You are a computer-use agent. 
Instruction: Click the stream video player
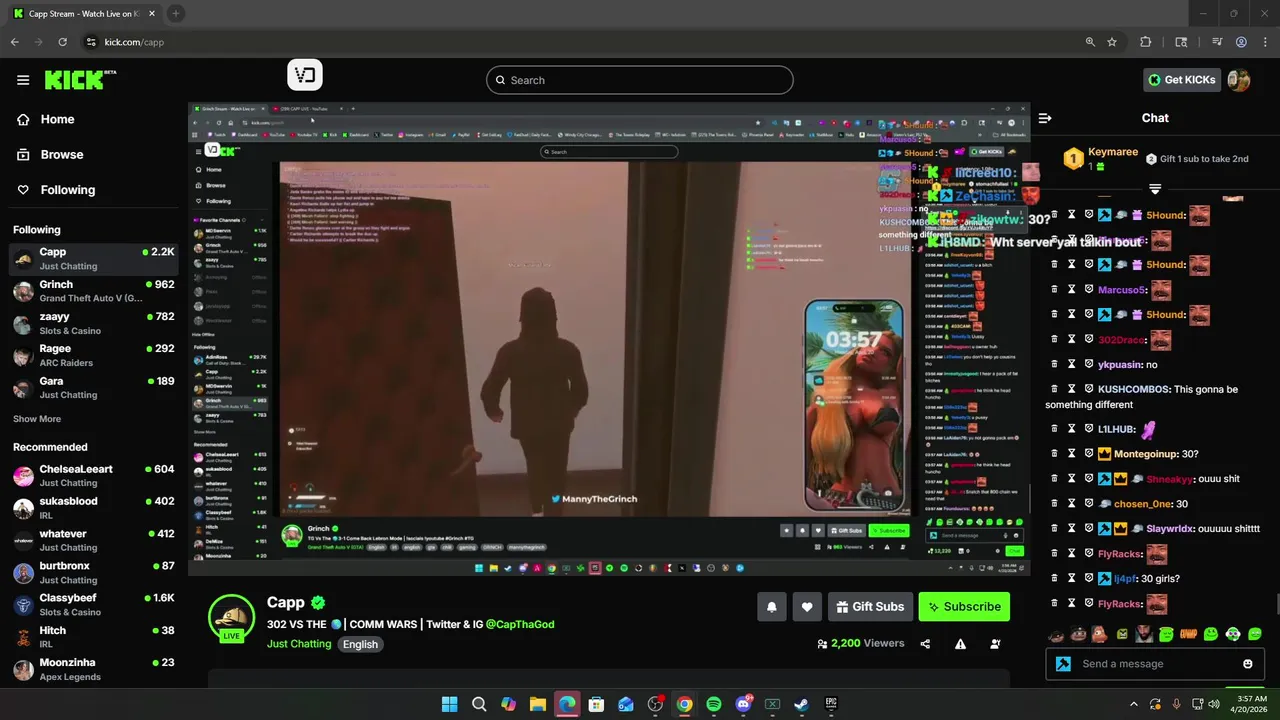(609, 338)
